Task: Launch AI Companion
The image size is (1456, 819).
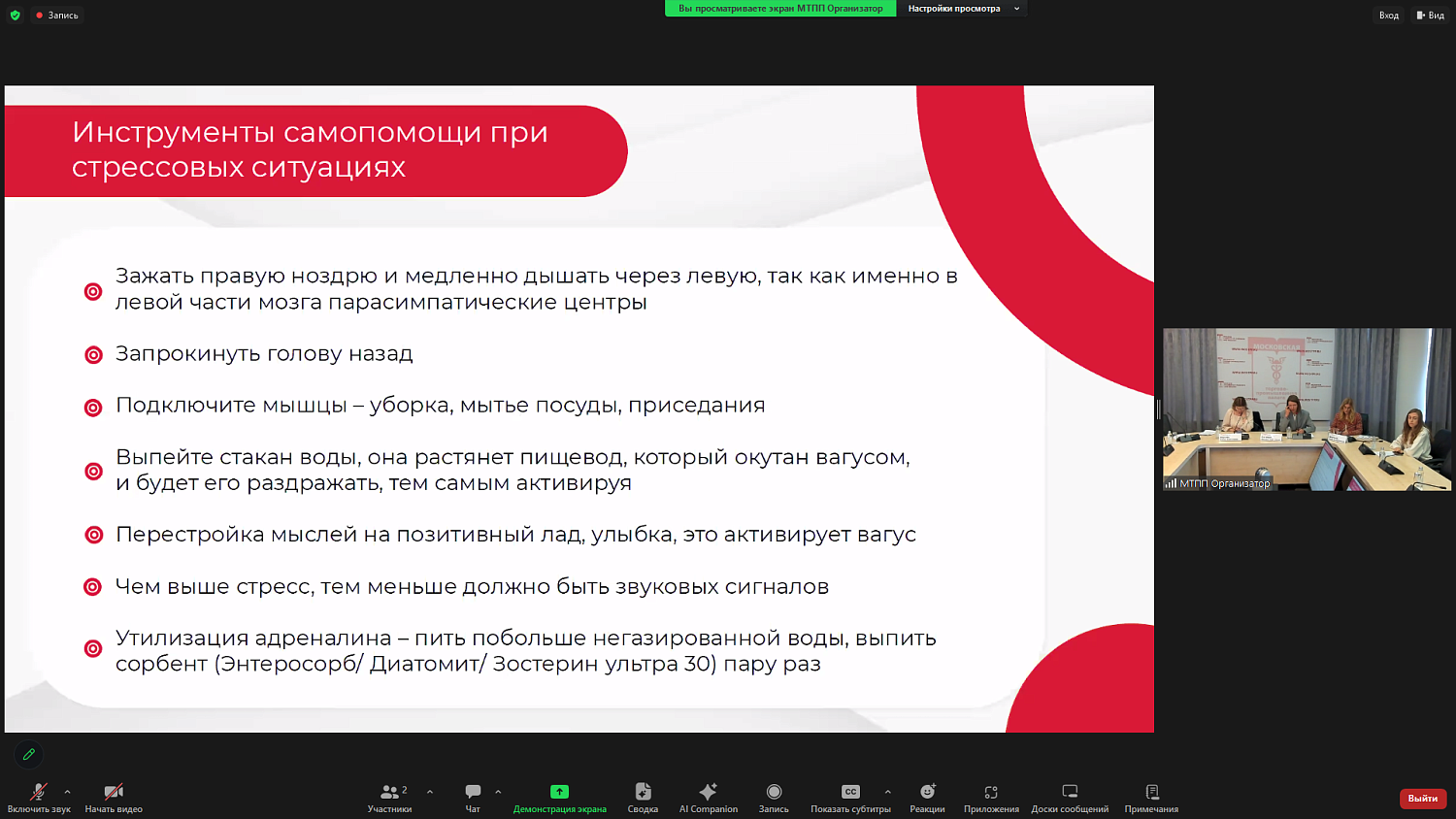Action: [x=708, y=796]
